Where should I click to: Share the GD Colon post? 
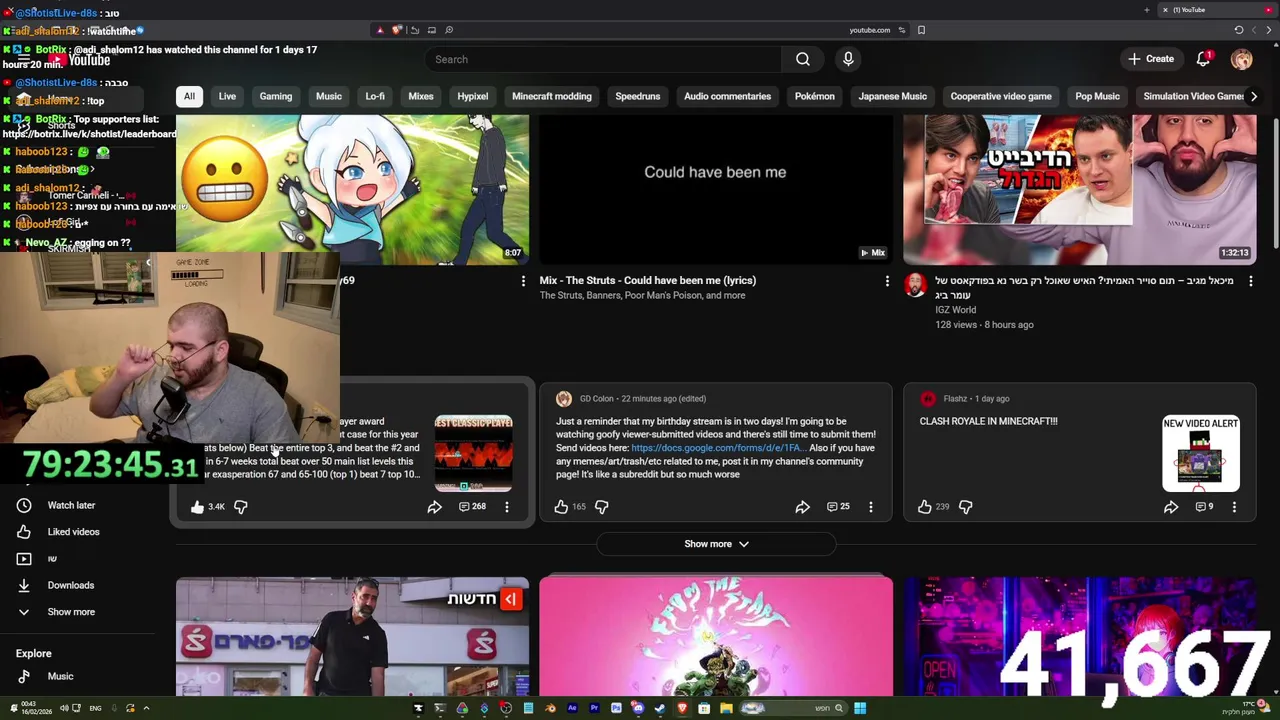pos(802,507)
